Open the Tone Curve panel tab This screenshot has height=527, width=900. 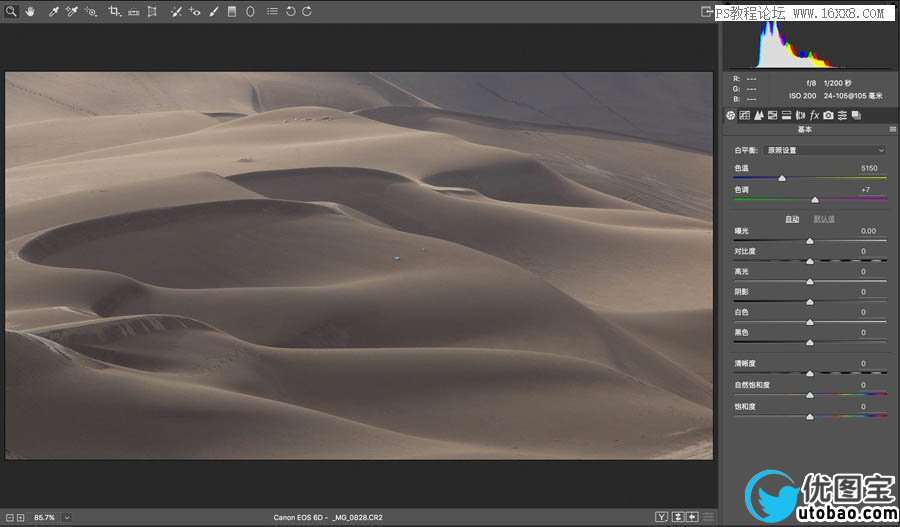(744, 115)
